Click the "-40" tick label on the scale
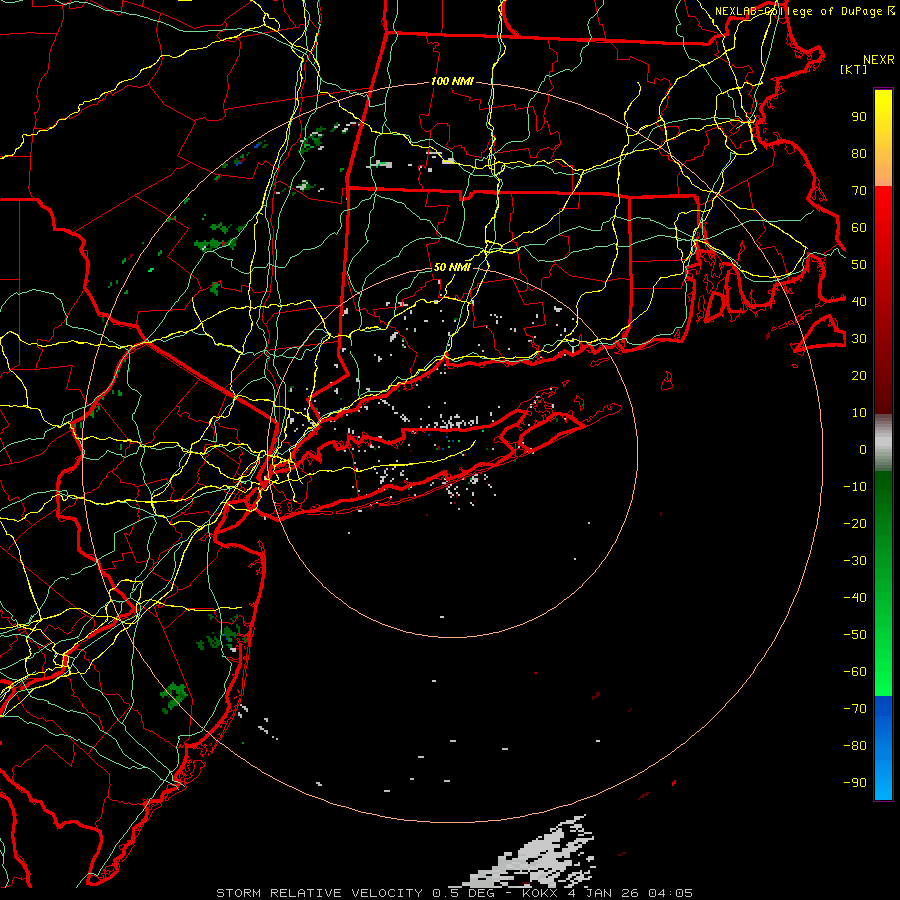The image size is (900, 900). pyautogui.click(x=855, y=598)
